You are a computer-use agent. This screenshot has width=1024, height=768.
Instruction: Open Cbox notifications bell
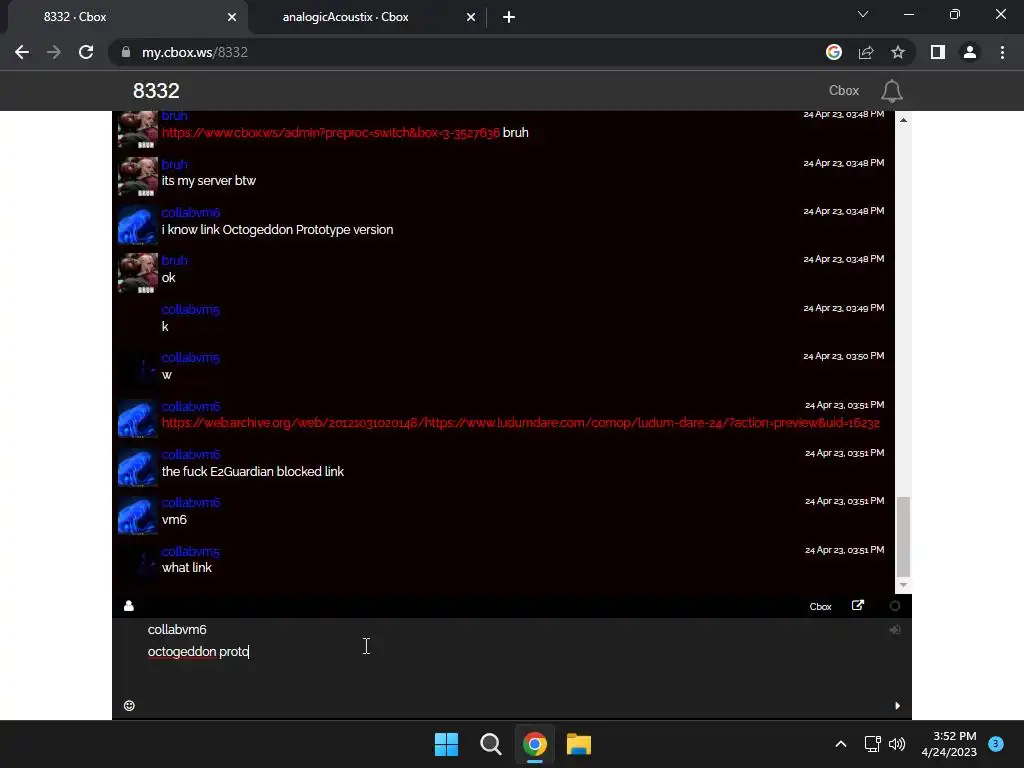(x=891, y=91)
